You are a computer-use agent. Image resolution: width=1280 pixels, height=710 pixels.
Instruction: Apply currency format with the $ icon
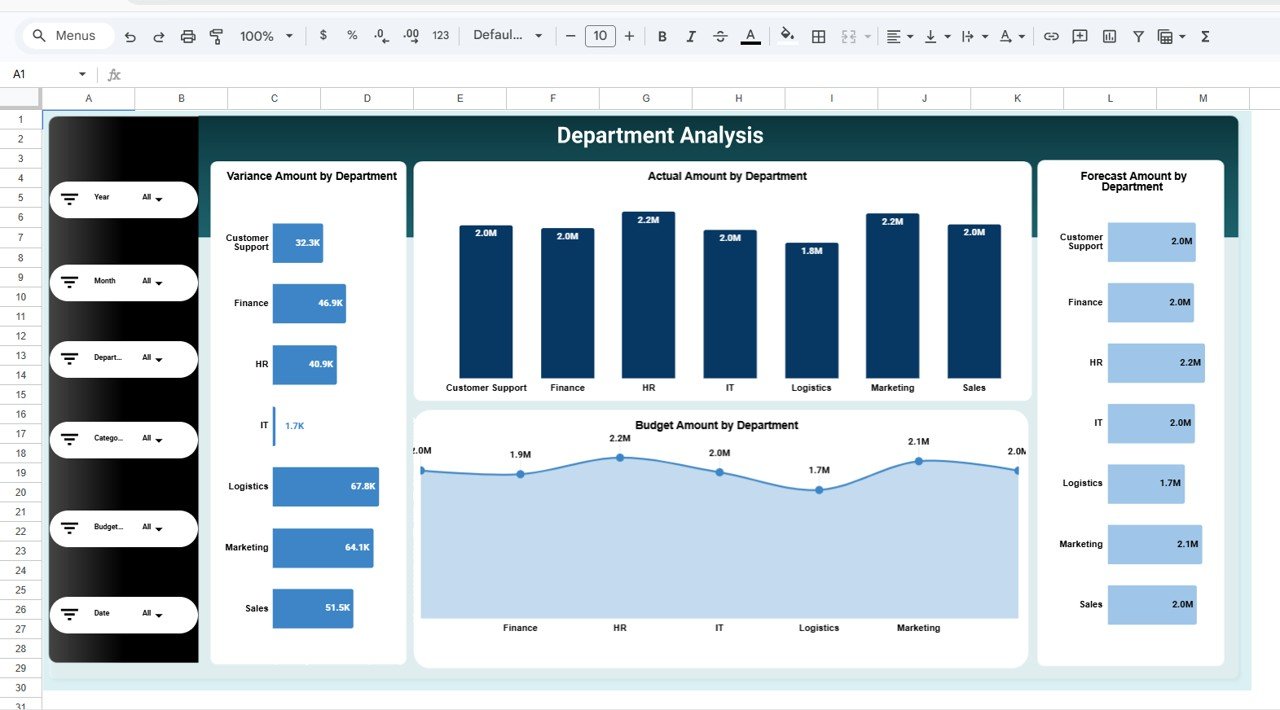323,35
